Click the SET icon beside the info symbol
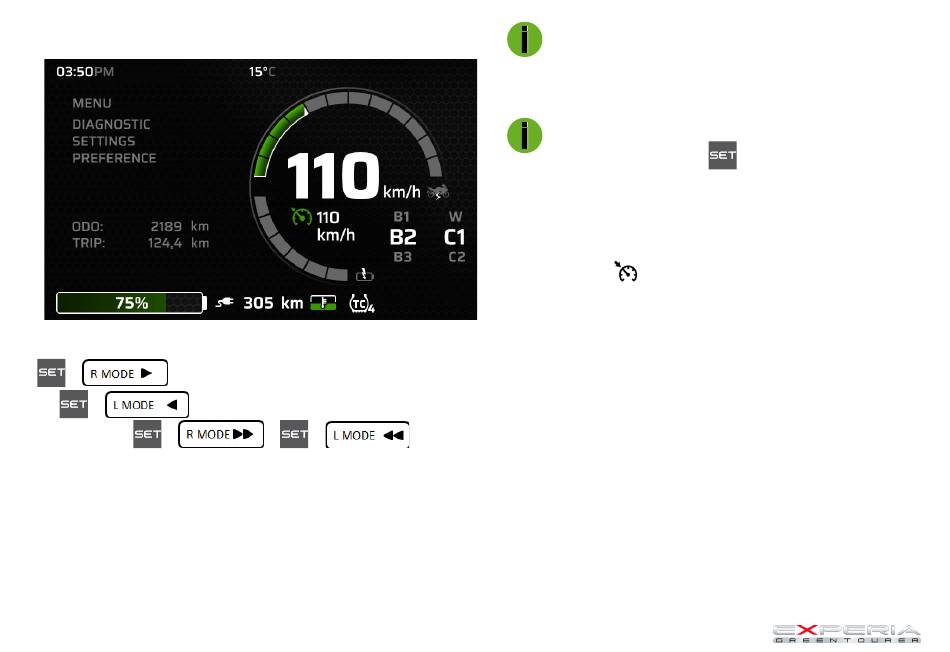The height and width of the screenshot is (652, 950). 722,155
